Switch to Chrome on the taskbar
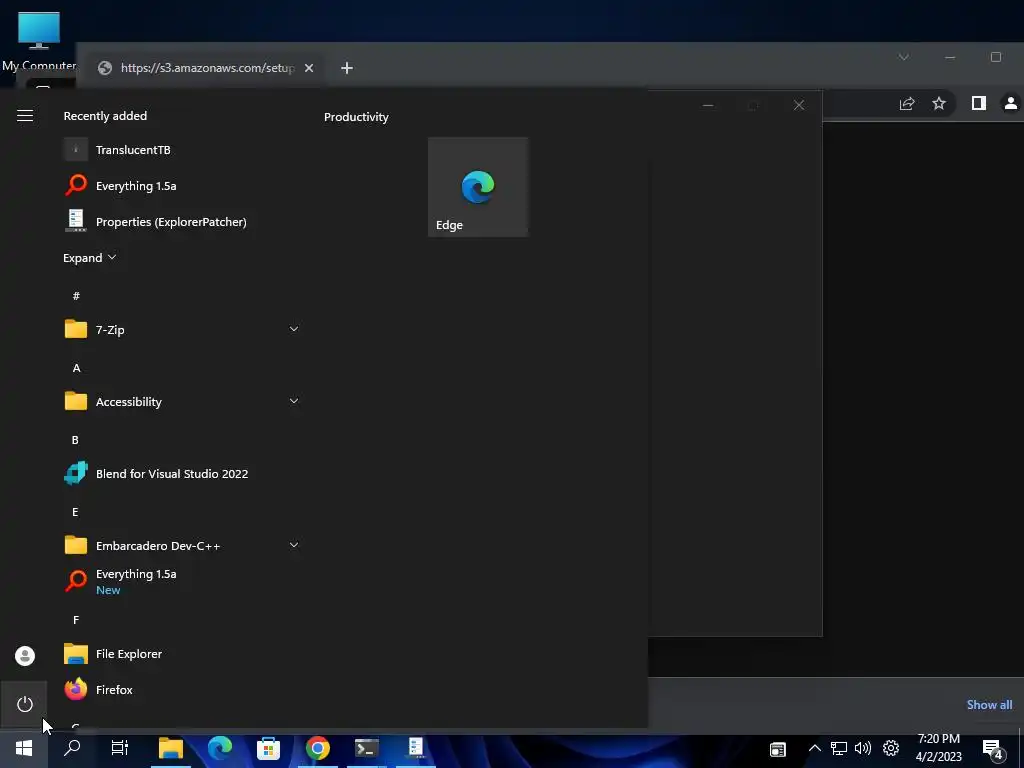The image size is (1024, 768). click(317, 748)
